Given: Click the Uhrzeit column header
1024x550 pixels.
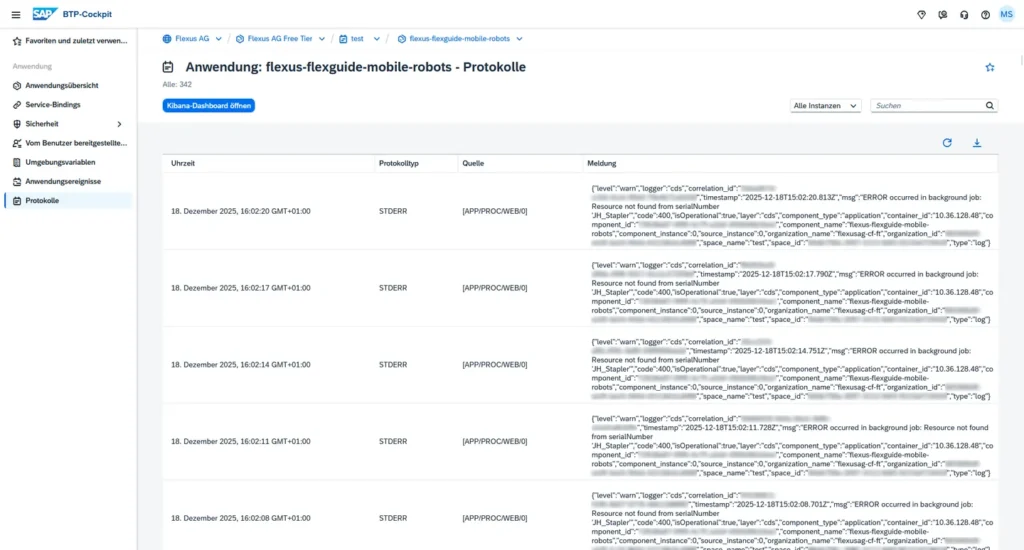Looking at the screenshot, I should (183, 162).
